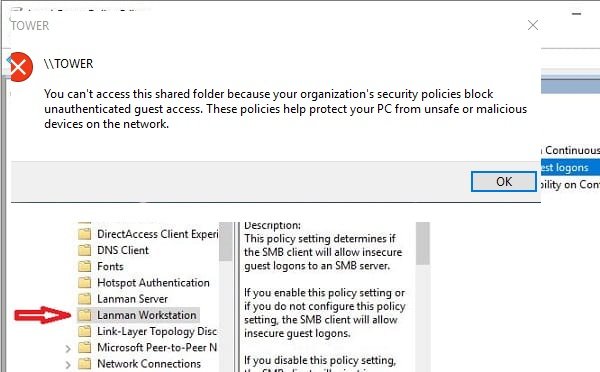Select DirectAccess Client Experience folder icon
This screenshot has height=372, width=600.
85,233
